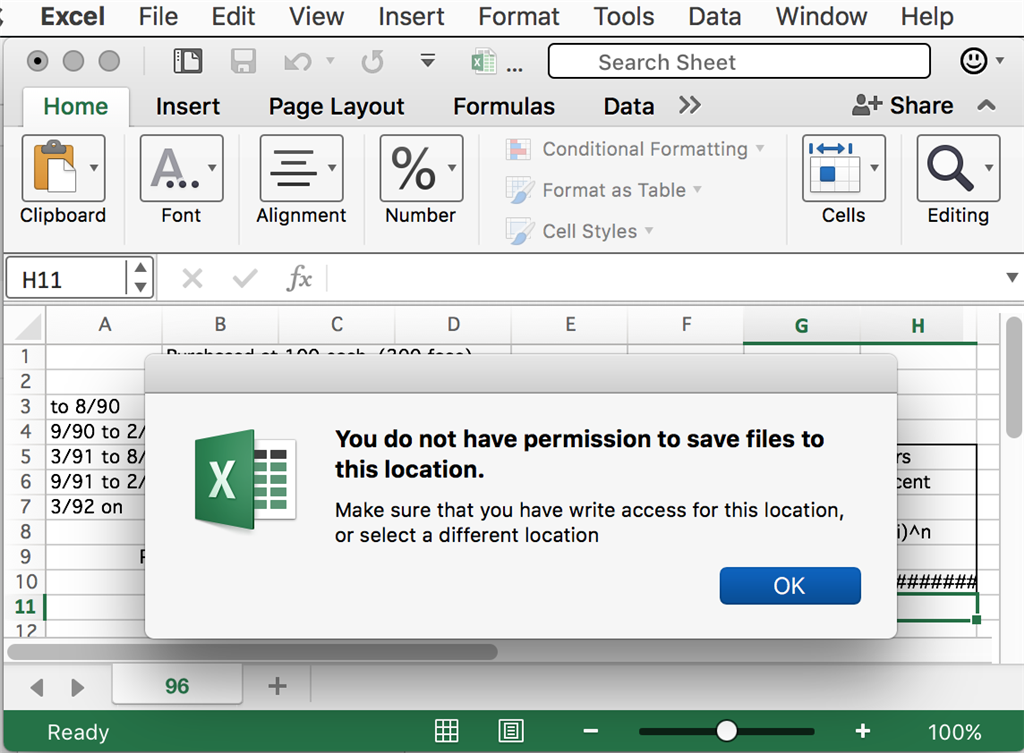Open the View menu
The height and width of the screenshot is (753, 1024).
pyautogui.click(x=317, y=16)
